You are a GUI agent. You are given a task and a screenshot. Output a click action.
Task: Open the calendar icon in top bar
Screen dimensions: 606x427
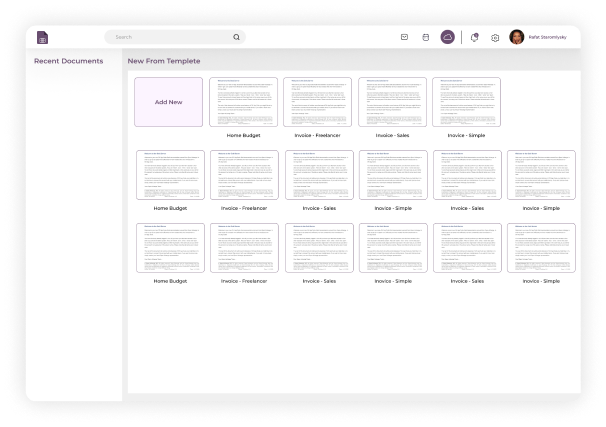point(425,37)
